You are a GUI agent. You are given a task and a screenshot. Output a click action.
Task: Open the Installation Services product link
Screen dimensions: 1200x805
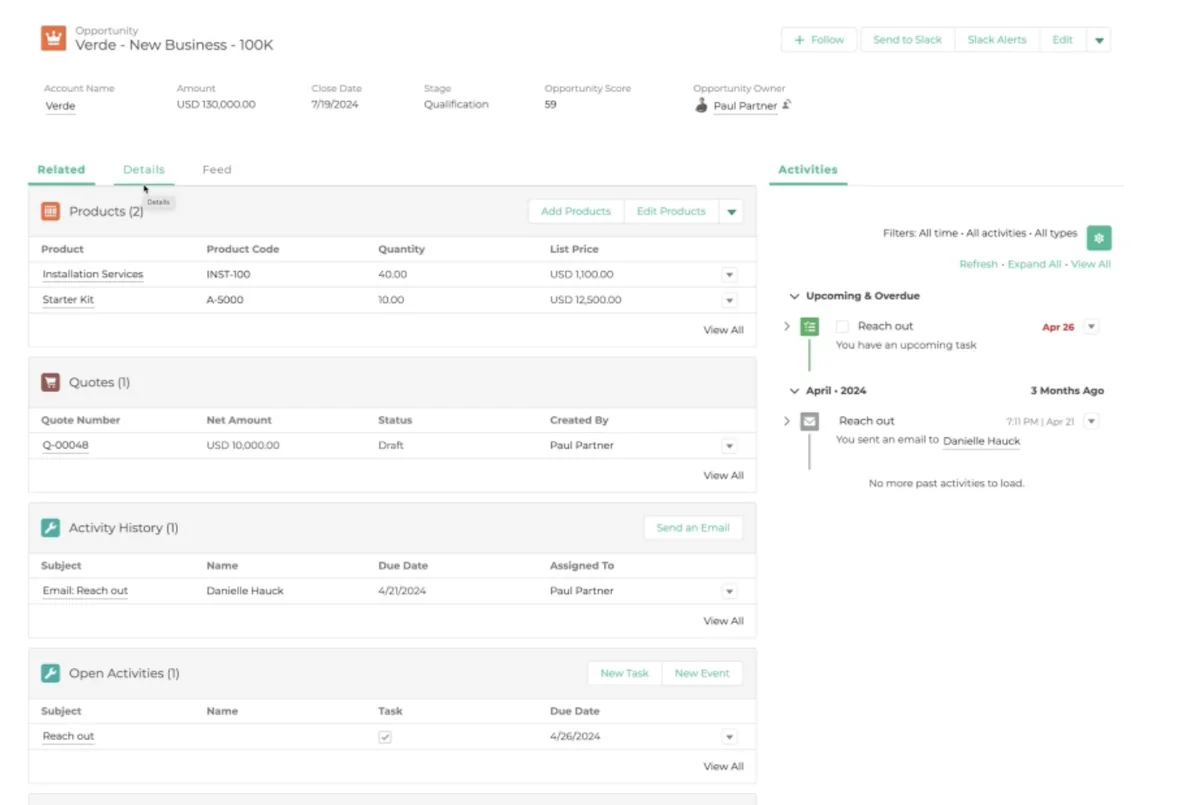(x=93, y=274)
